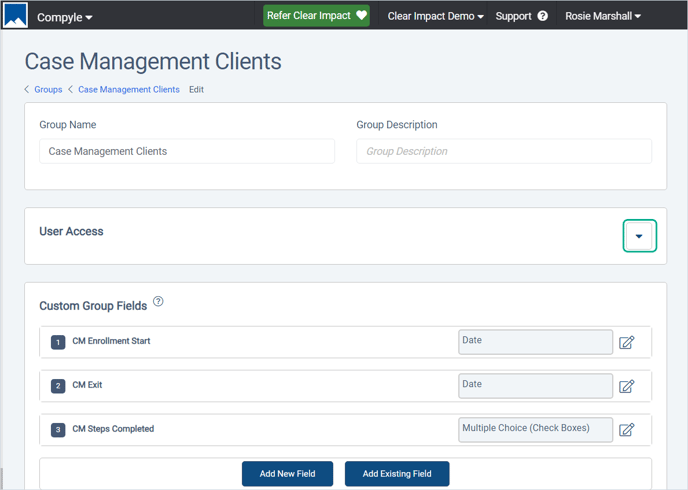The image size is (688, 490).
Task: Select the CM Enrollment Start label
Action: [111, 341]
